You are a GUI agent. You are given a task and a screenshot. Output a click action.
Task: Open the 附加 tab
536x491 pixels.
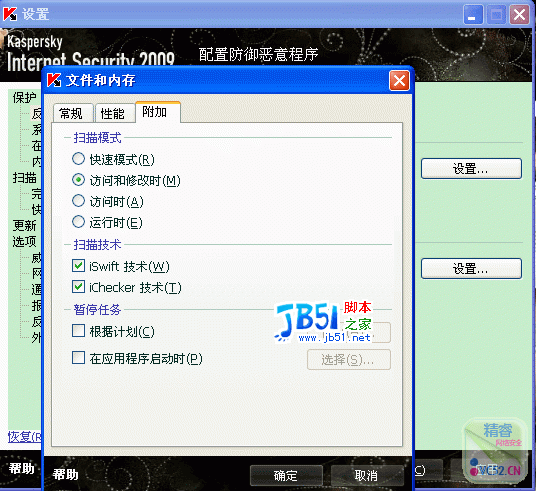[x=158, y=112]
